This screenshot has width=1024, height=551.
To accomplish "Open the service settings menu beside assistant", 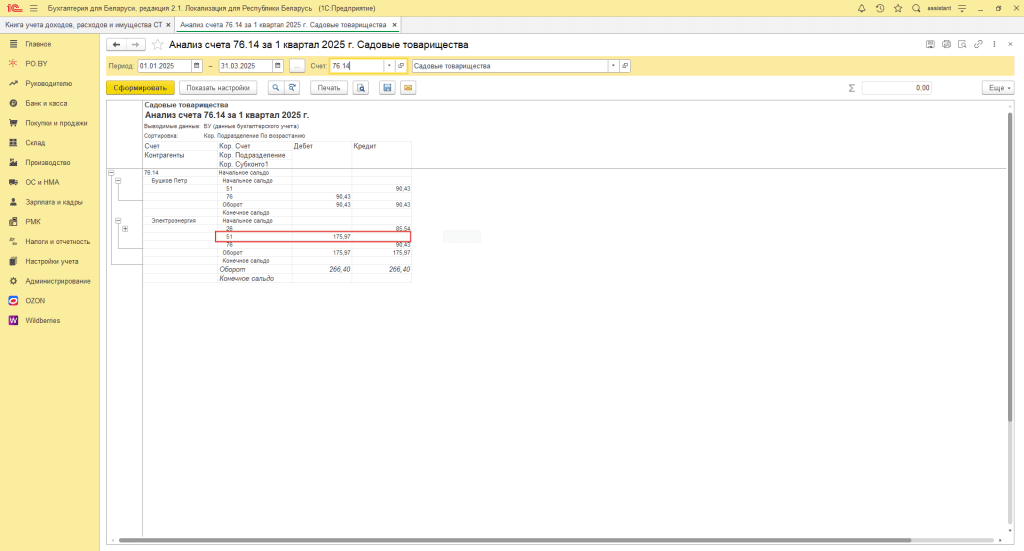I will coord(962,8).
